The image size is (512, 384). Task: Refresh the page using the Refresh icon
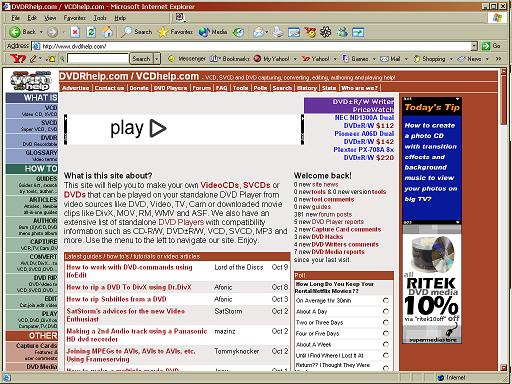pyautogui.click(x=91, y=32)
